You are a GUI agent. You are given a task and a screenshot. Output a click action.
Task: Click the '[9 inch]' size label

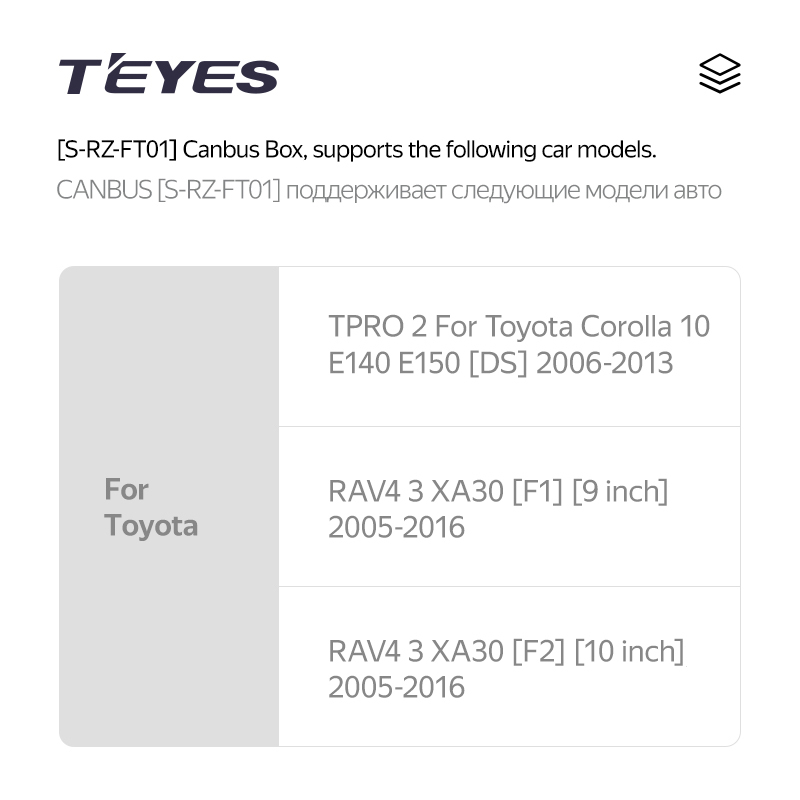tap(620, 491)
